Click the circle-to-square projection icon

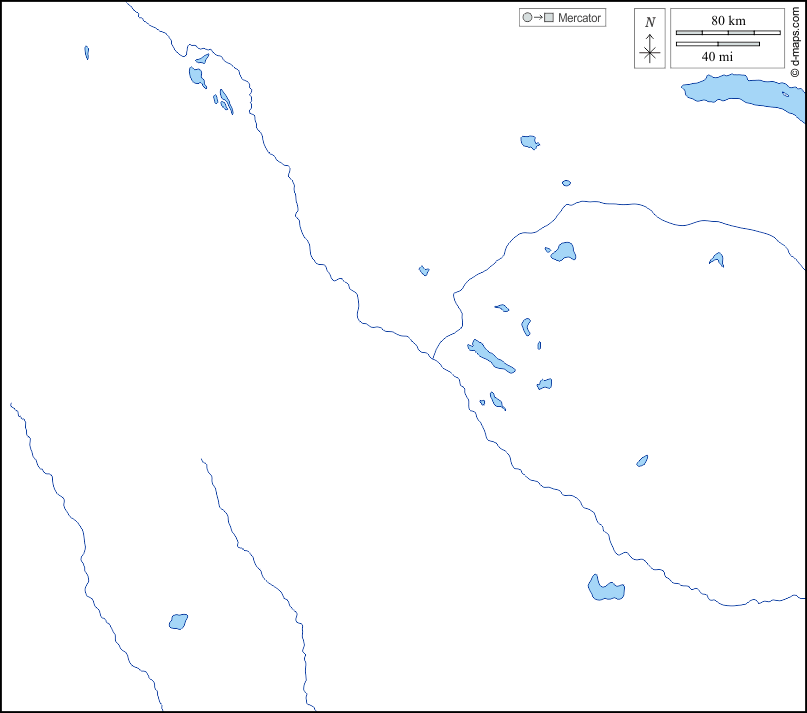[537, 18]
